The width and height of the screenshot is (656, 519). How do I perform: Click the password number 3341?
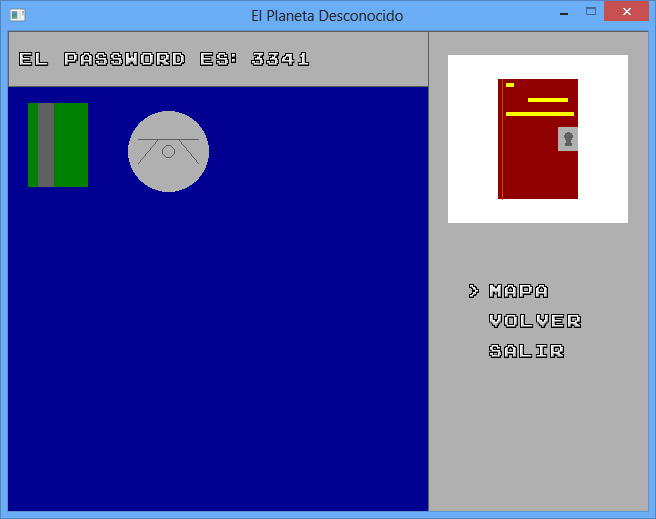click(x=280, y=59)
